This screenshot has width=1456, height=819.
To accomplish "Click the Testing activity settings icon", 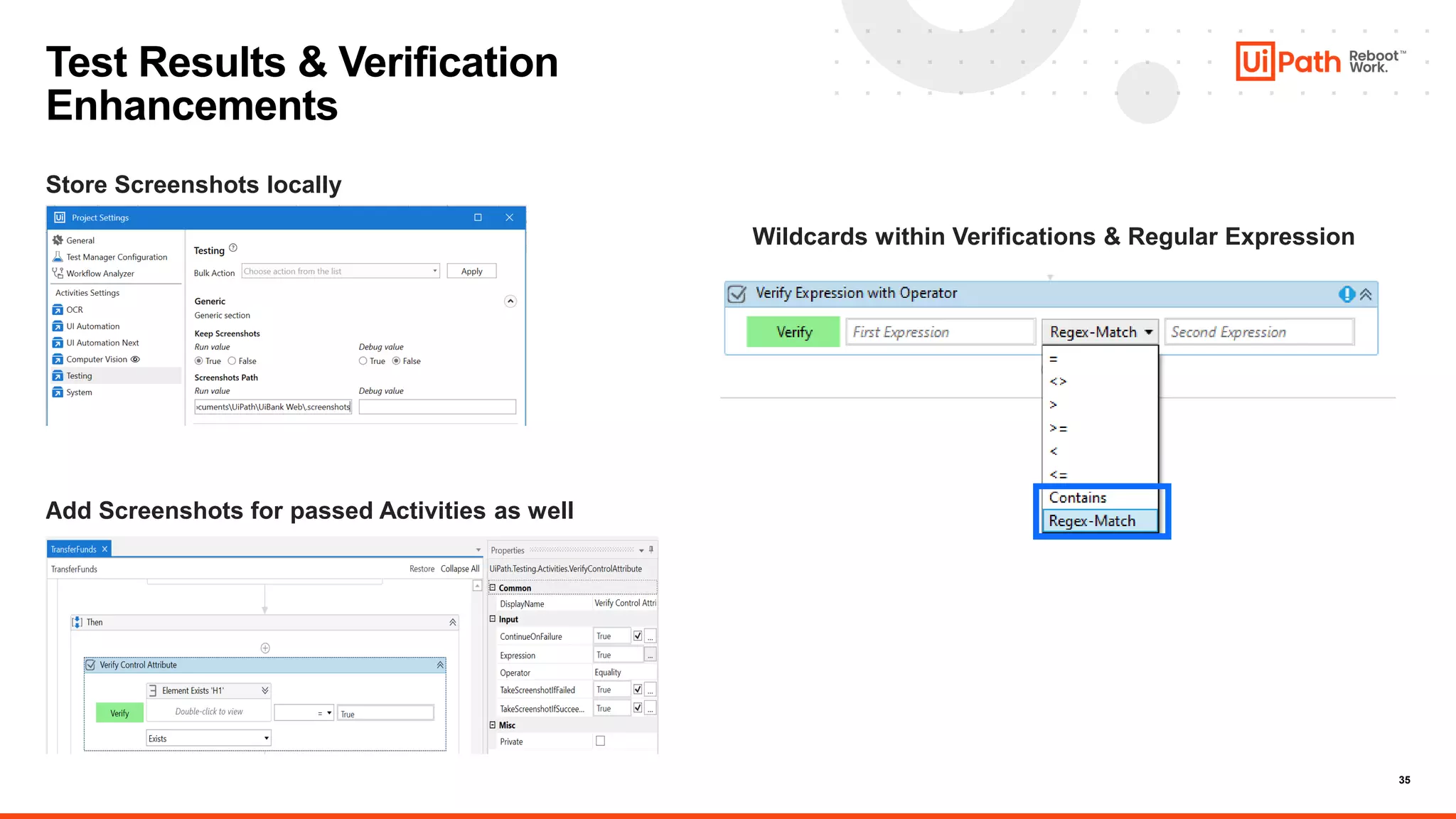I will [x=58, y=375].
